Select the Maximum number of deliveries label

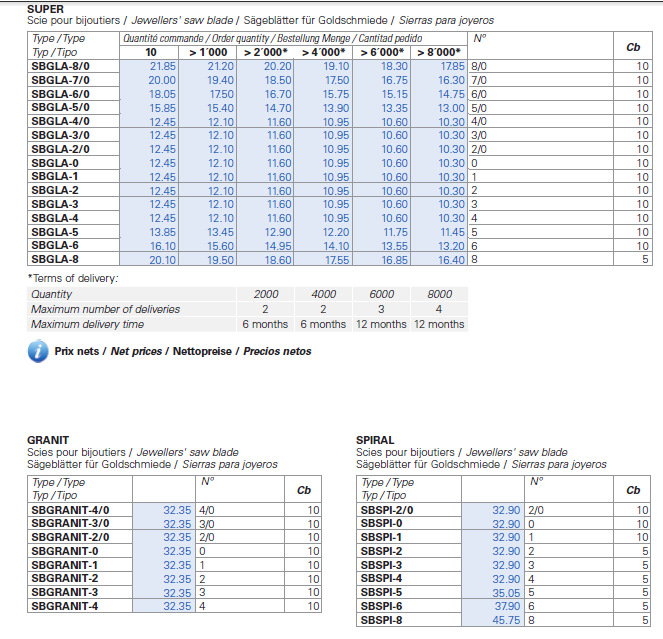tap(105, 309)
